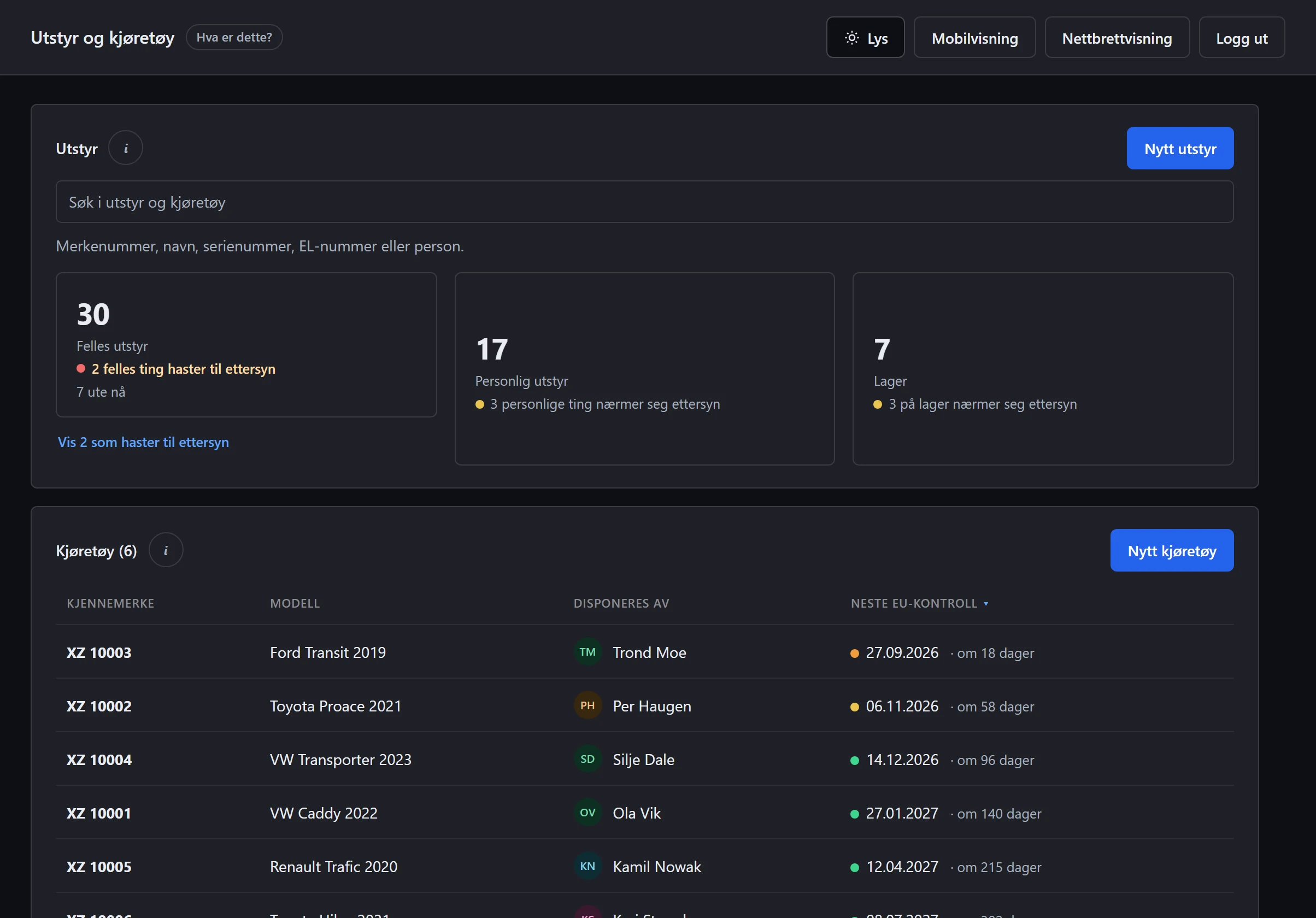Open the Lager card showing 7

click(1043, 369)
